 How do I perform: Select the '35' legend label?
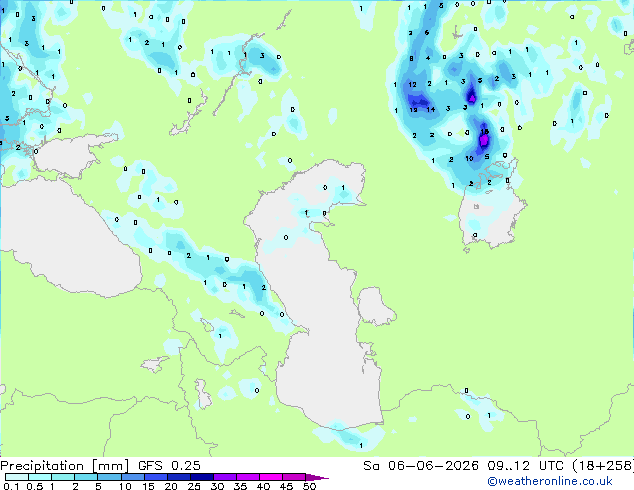[x=240, y=486]
